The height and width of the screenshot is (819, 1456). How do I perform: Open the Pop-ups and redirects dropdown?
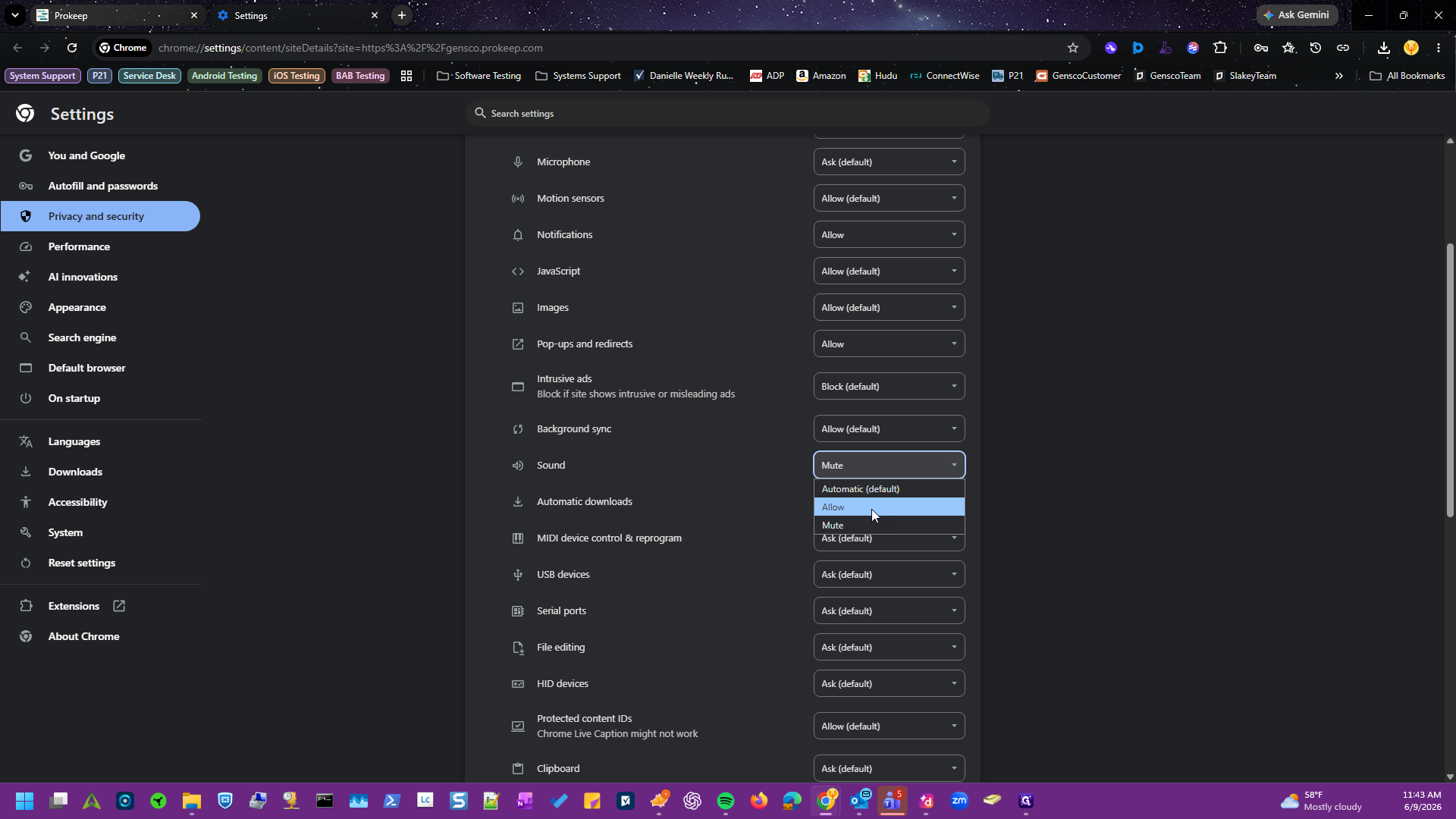click(890, 344)
